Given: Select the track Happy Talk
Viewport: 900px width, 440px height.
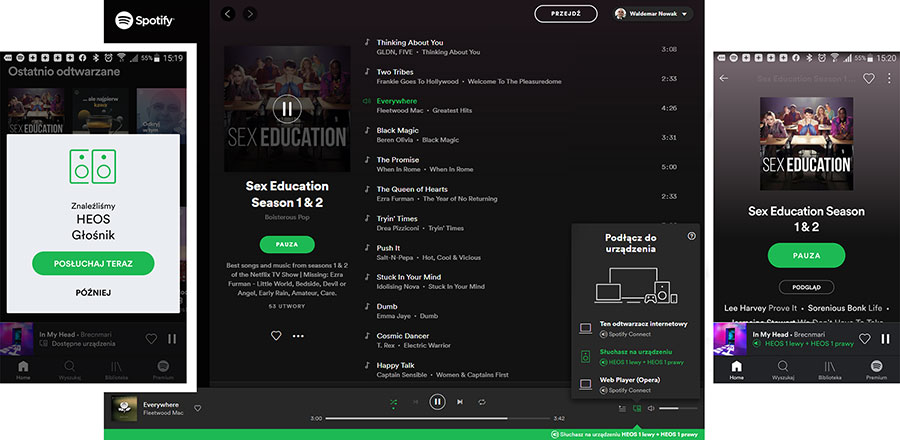Looking at the screenshot, I should [x=395, y=365].
